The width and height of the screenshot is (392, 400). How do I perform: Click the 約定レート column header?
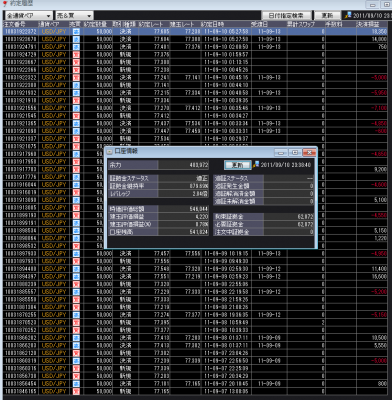pyautogui.click(x=151, y=24)
